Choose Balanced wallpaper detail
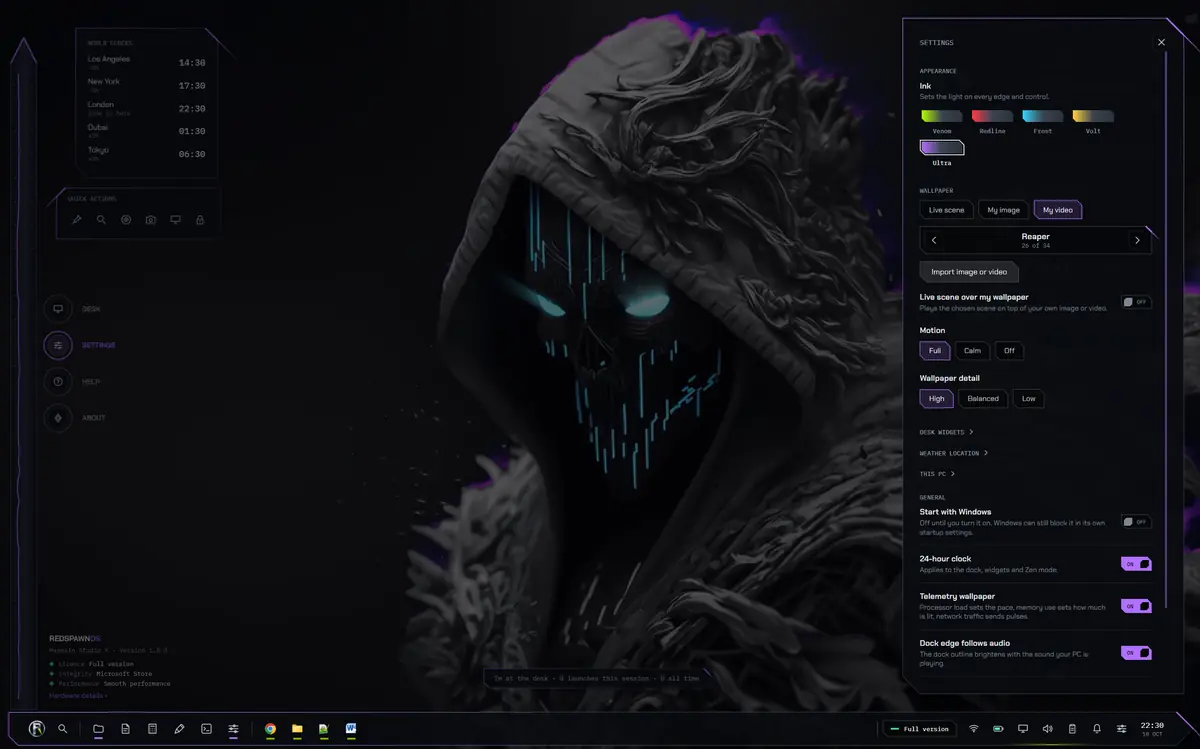 tap(983, 399)
